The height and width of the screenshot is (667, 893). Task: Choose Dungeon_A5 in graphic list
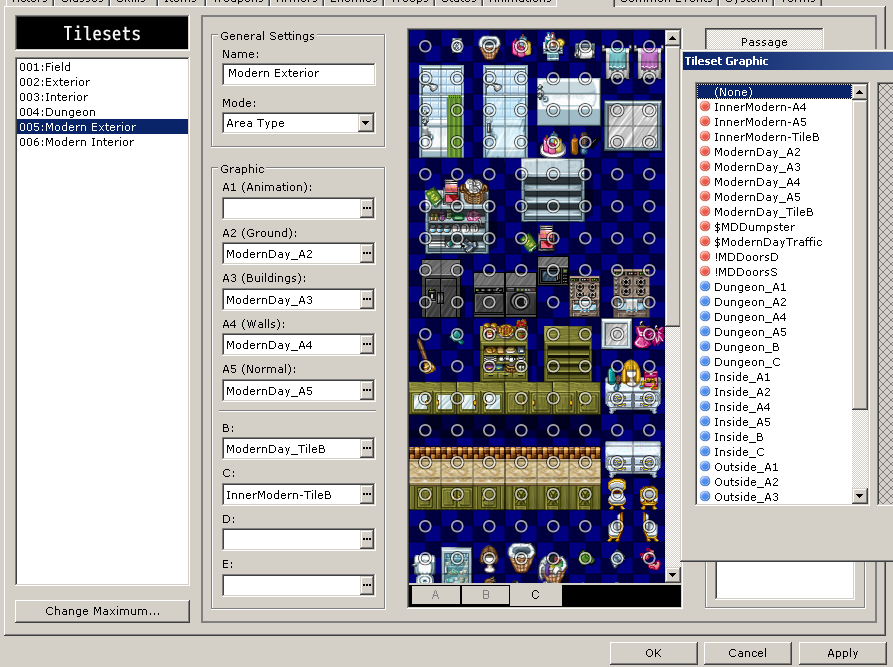(775, 332)
